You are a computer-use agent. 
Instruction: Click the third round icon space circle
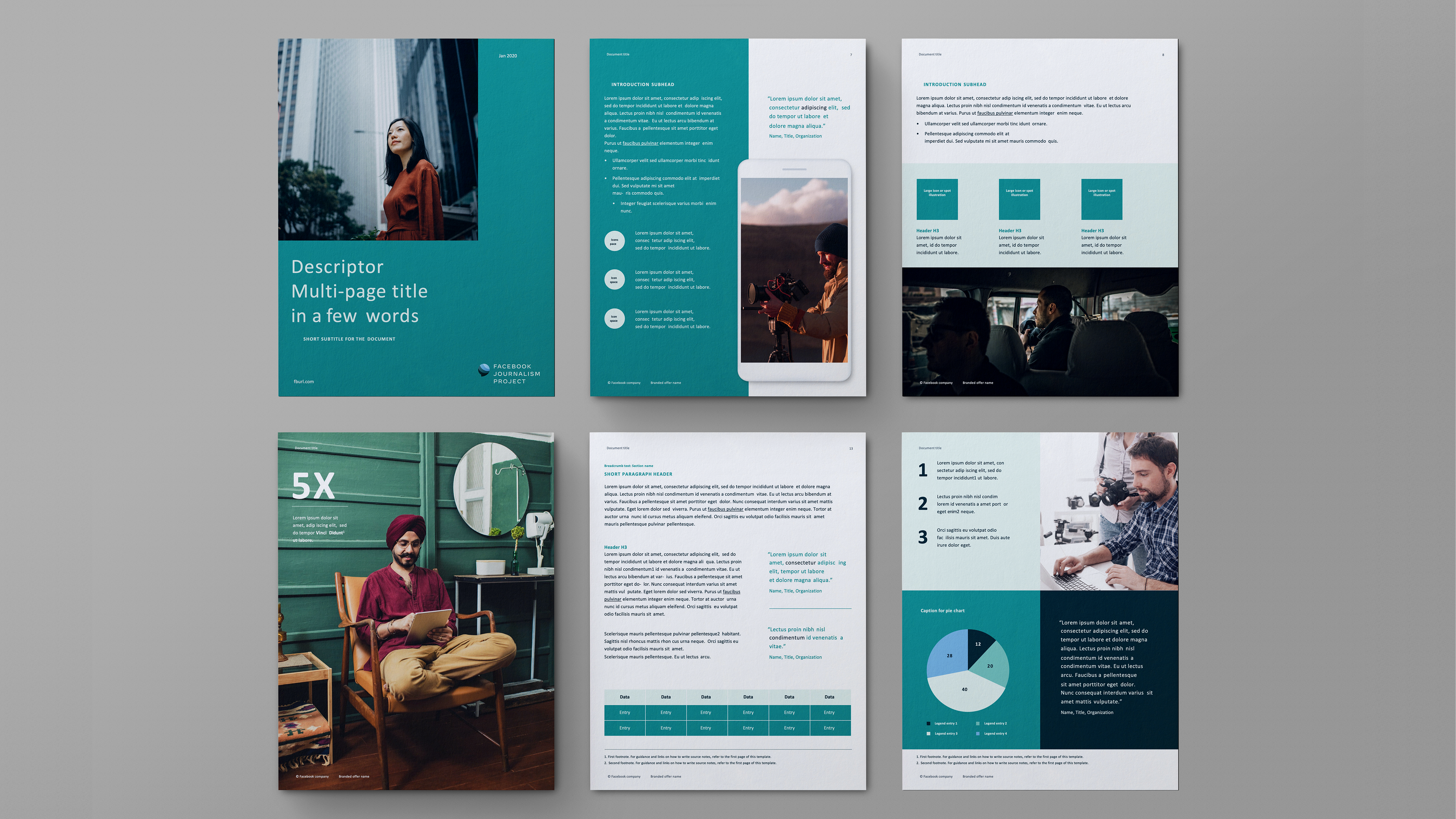pyautogui.click(x=615, y=319)
